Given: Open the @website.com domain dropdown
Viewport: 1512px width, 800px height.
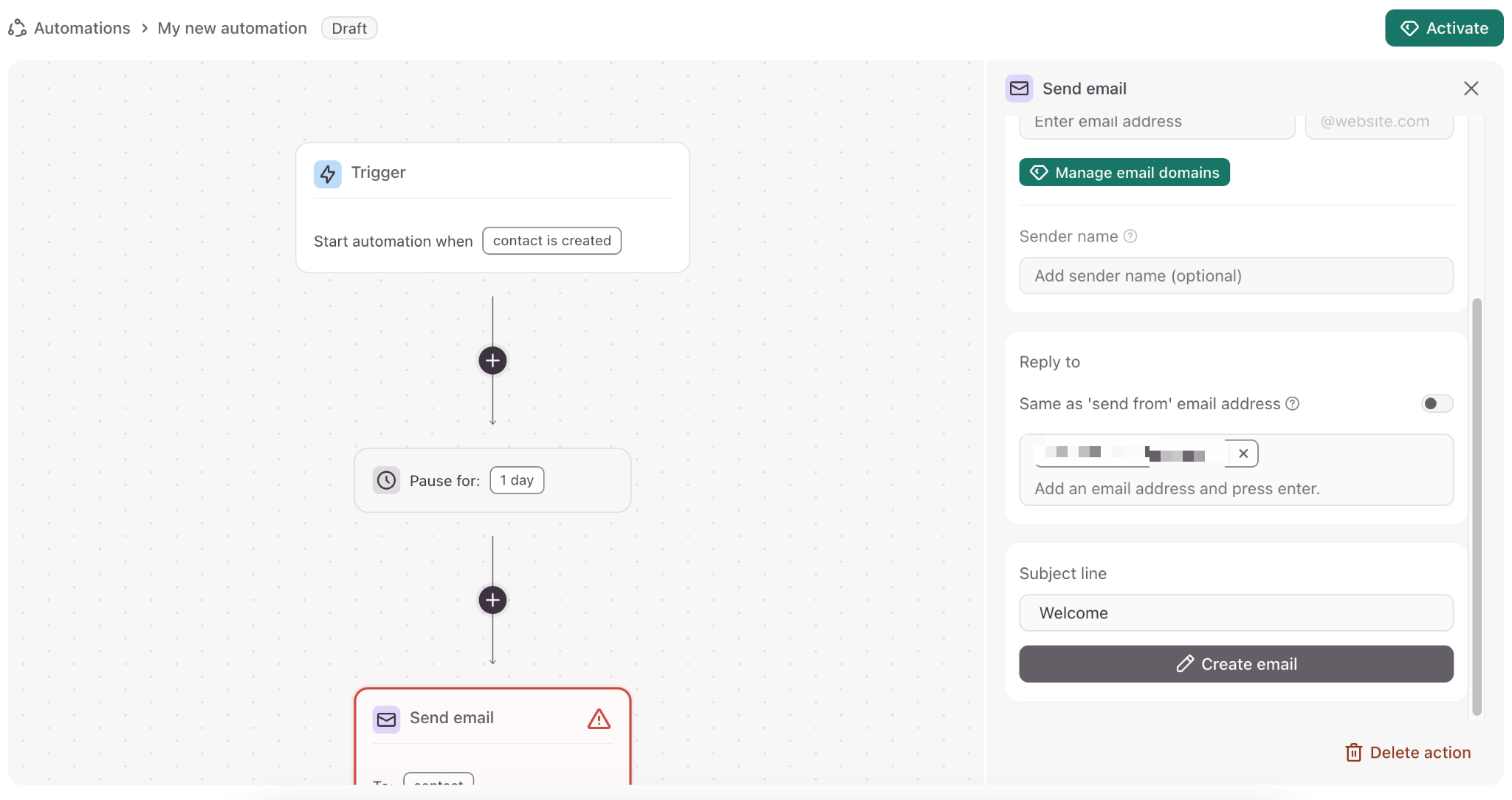Looking at the screenshot, I should click(1378, 123).
